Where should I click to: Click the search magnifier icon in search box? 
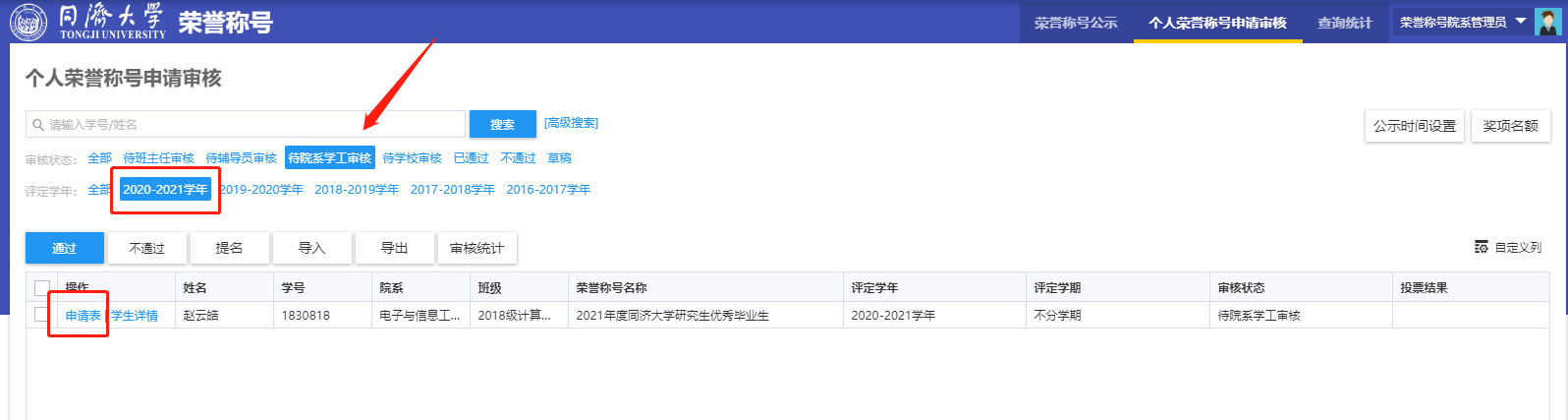point(38,125)
